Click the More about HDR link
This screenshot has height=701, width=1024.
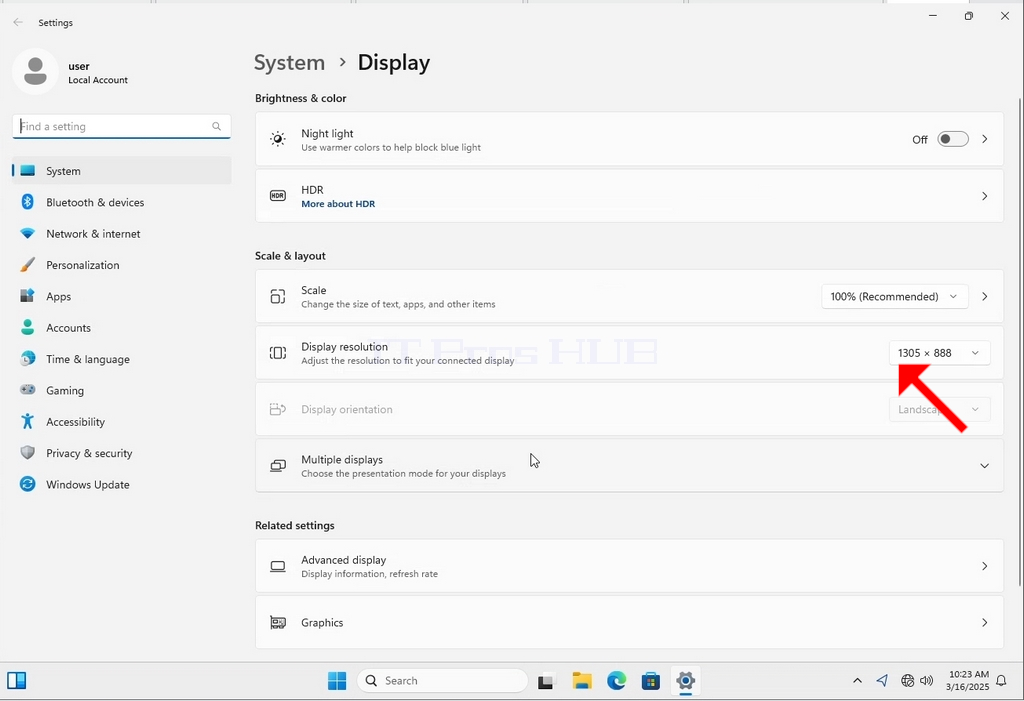pos(338,204)
